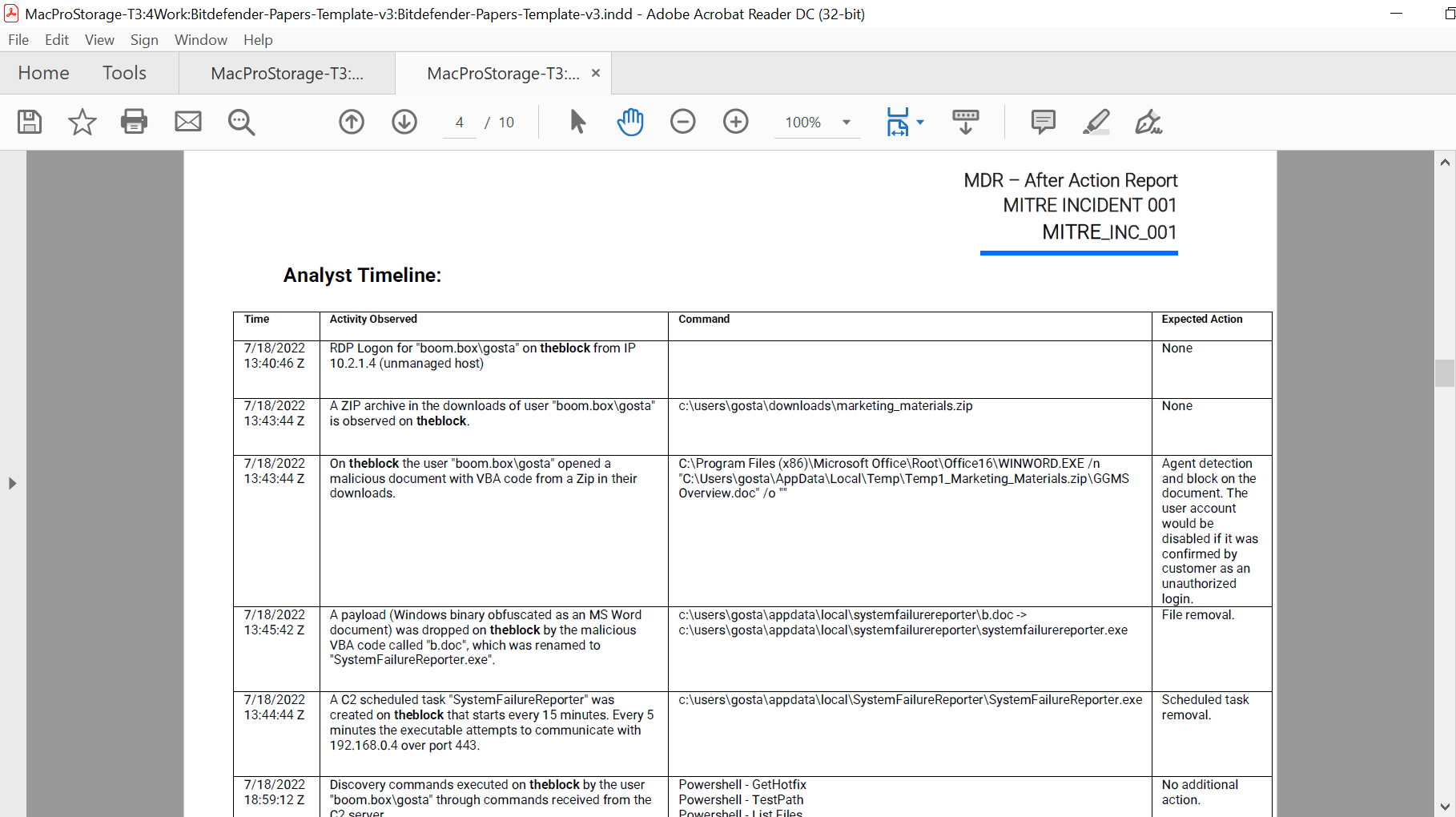Click the vertical scrollbar thumb

click(x=1445, y=373)
